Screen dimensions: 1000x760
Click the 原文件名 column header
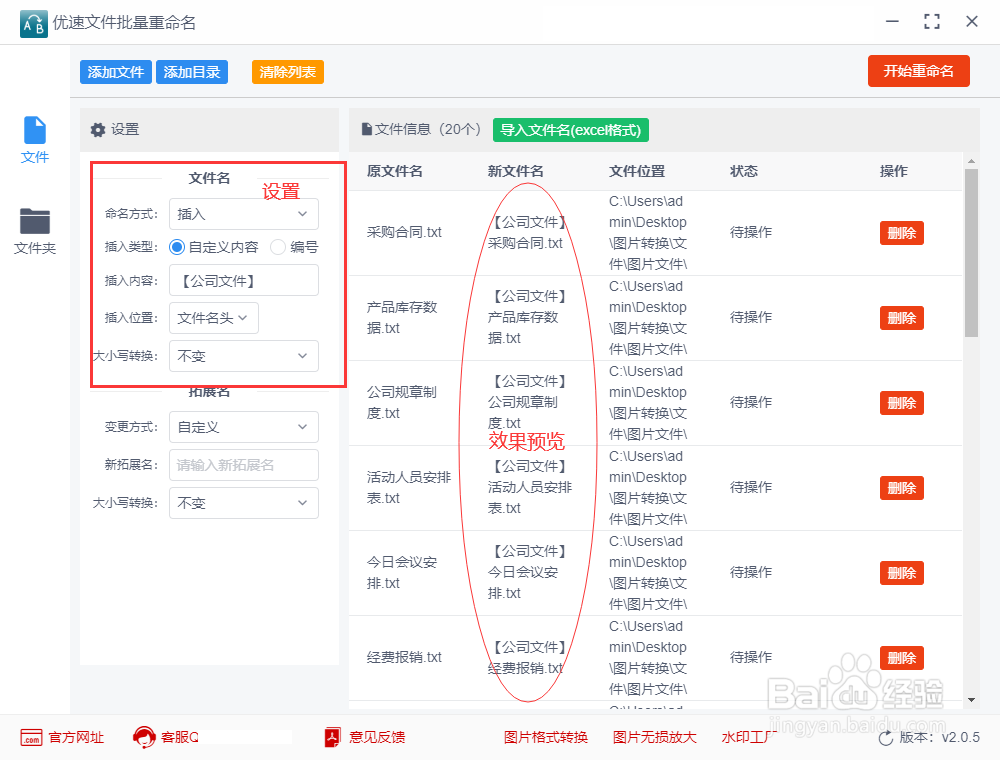click(395, 171)
